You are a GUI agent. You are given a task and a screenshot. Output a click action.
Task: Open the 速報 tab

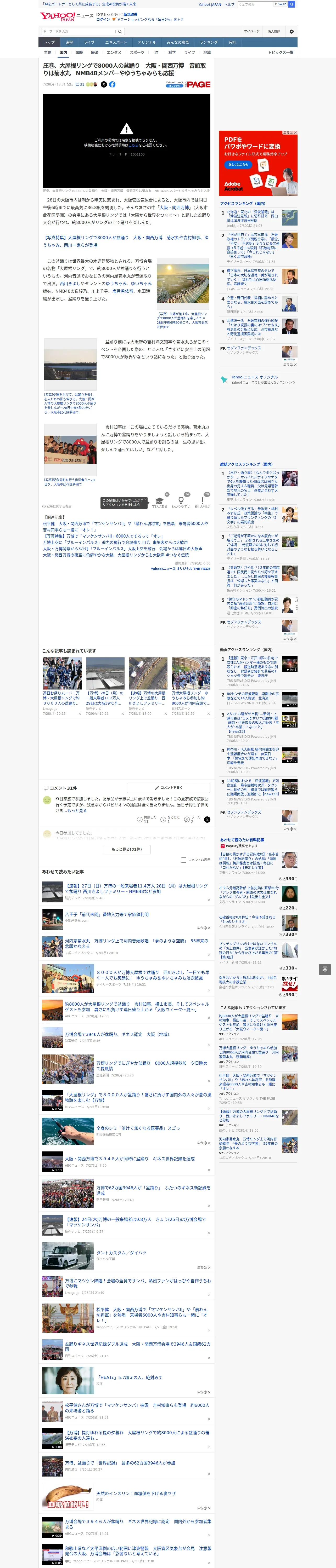[69, 42]
